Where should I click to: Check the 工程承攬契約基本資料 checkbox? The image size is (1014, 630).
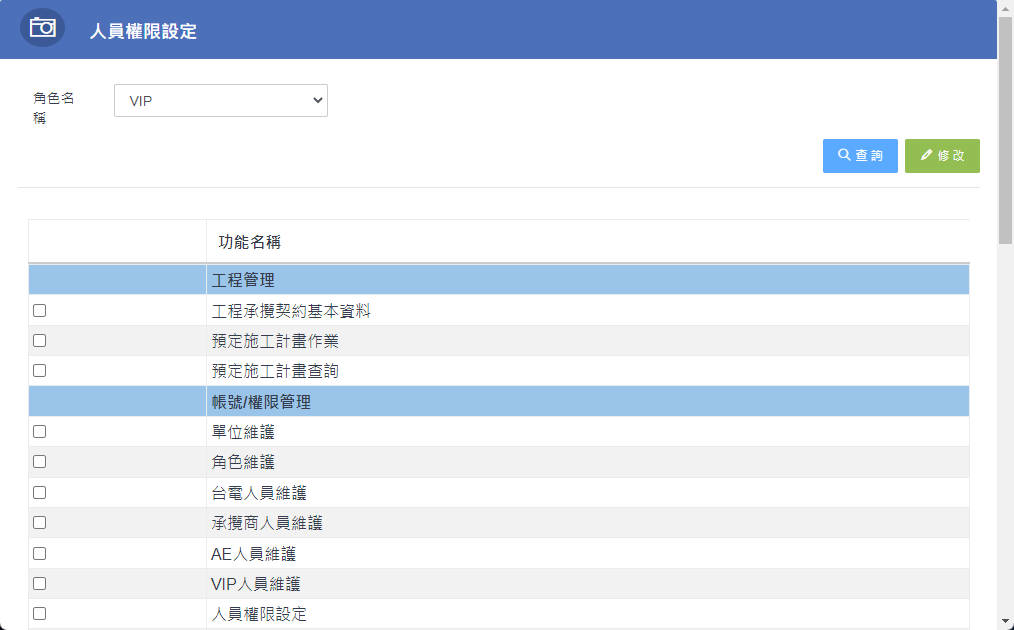click(x=39, y=310)
